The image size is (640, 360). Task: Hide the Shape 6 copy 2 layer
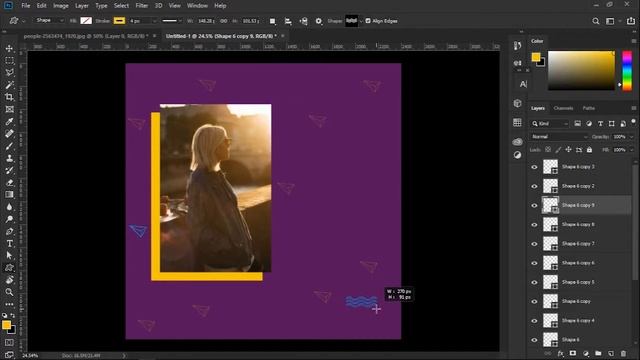534,186
